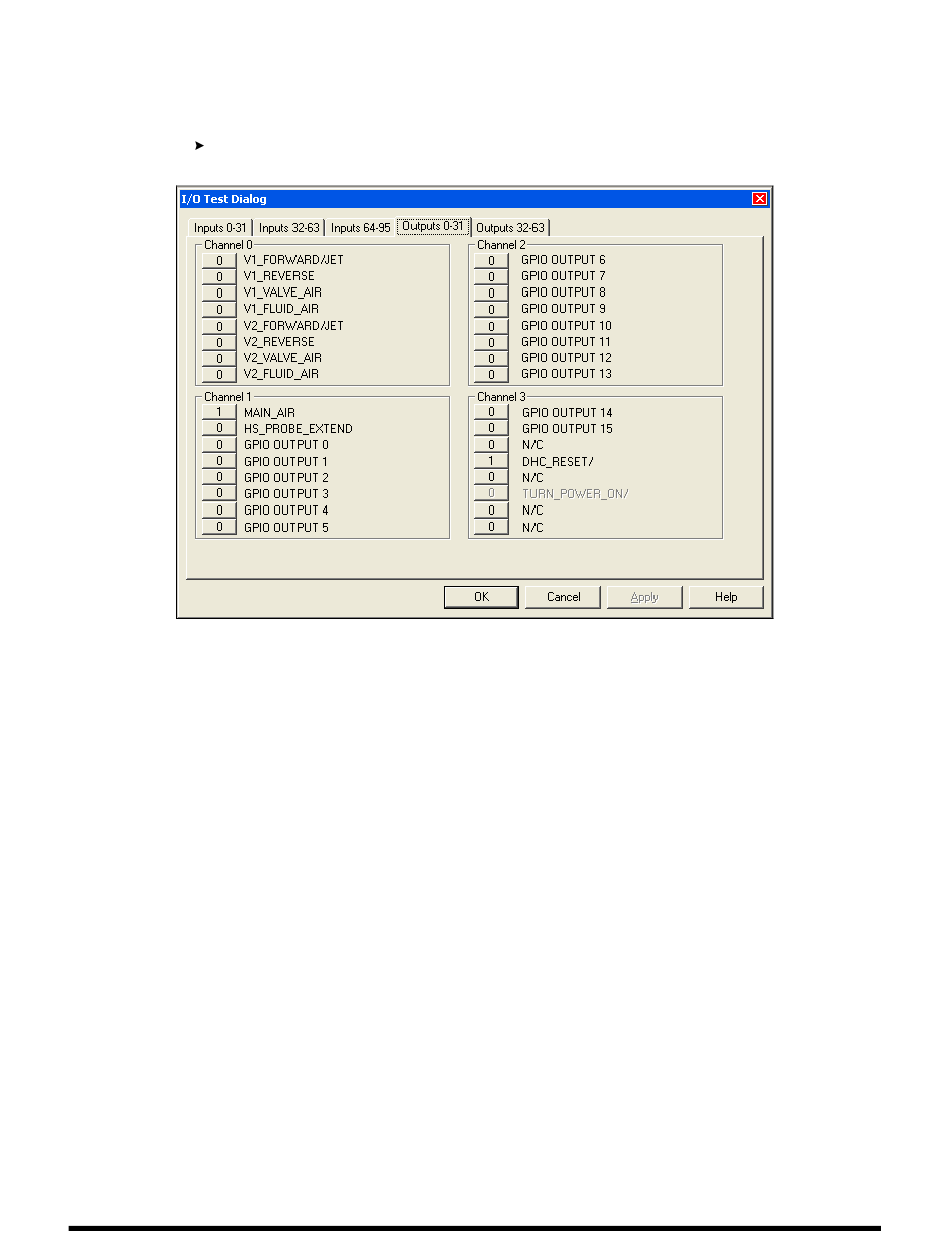Switch to the Inputs 0-31 tab
Screen dimensions: 950x1260
pyautogui.click(x=220, y=228)
